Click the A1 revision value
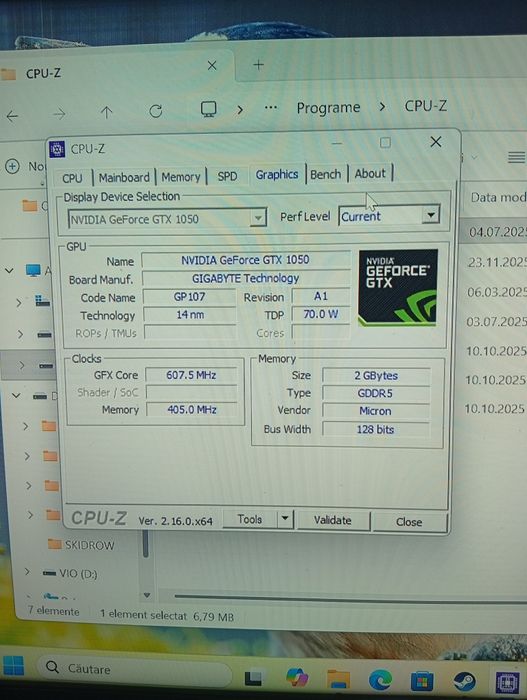This screenshot has width=527, height=700. [321, 296]
